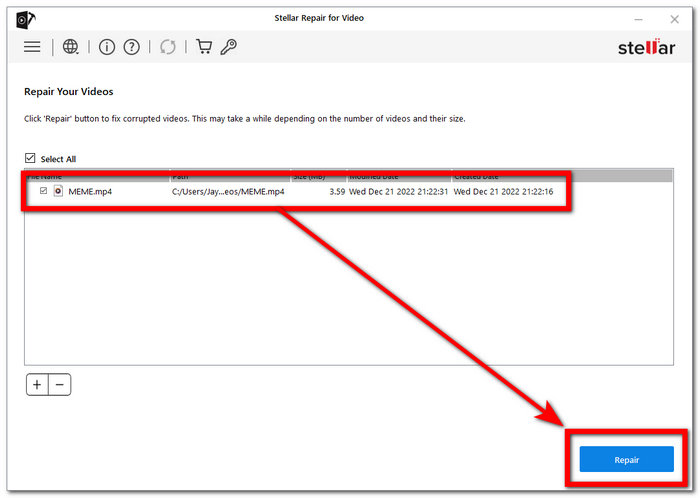The width and height of the screenshot is (700, 498).
Task: Open the About info icon
Action: (107, 47)
